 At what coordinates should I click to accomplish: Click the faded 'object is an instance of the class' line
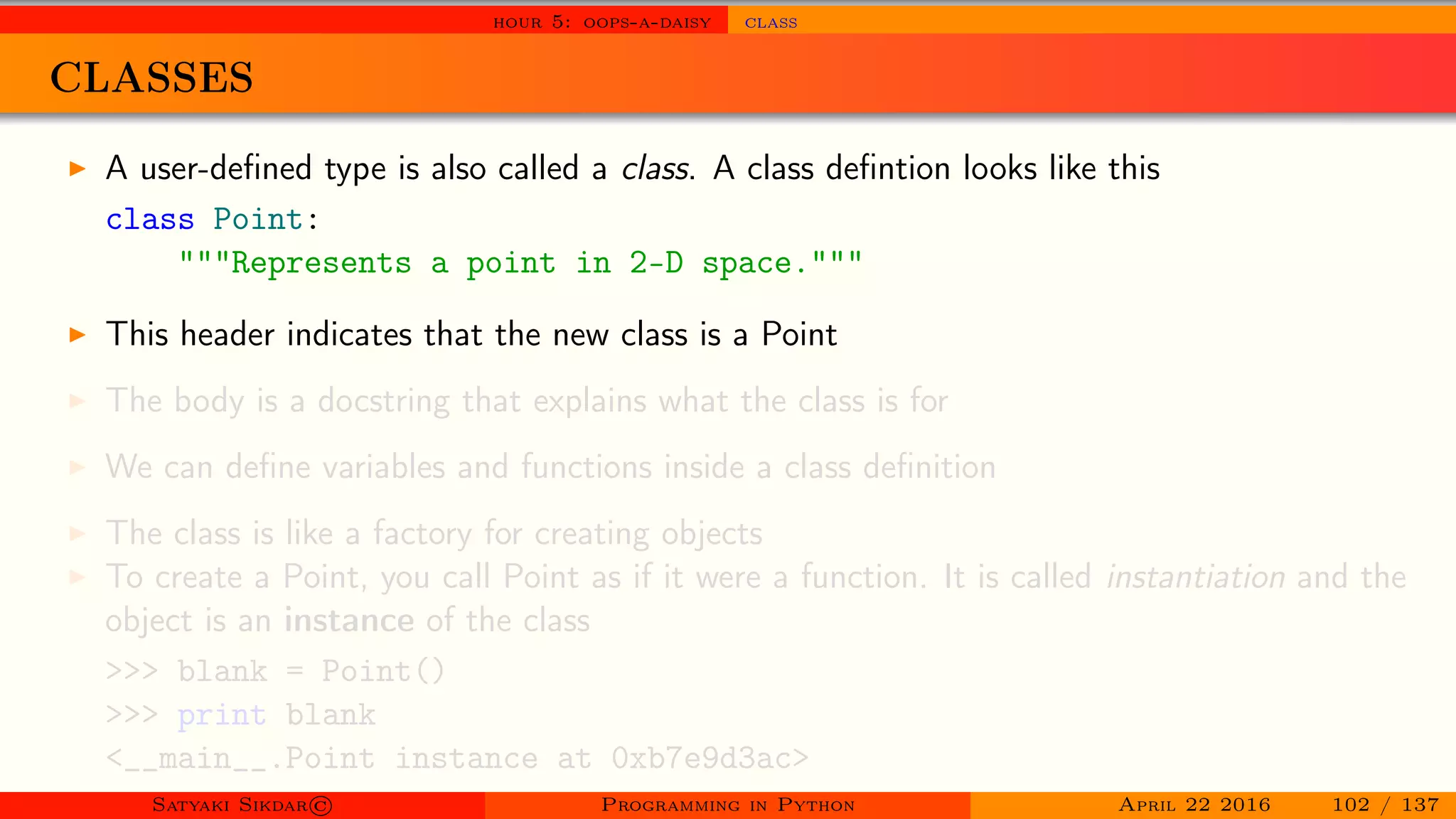point(348,621)
